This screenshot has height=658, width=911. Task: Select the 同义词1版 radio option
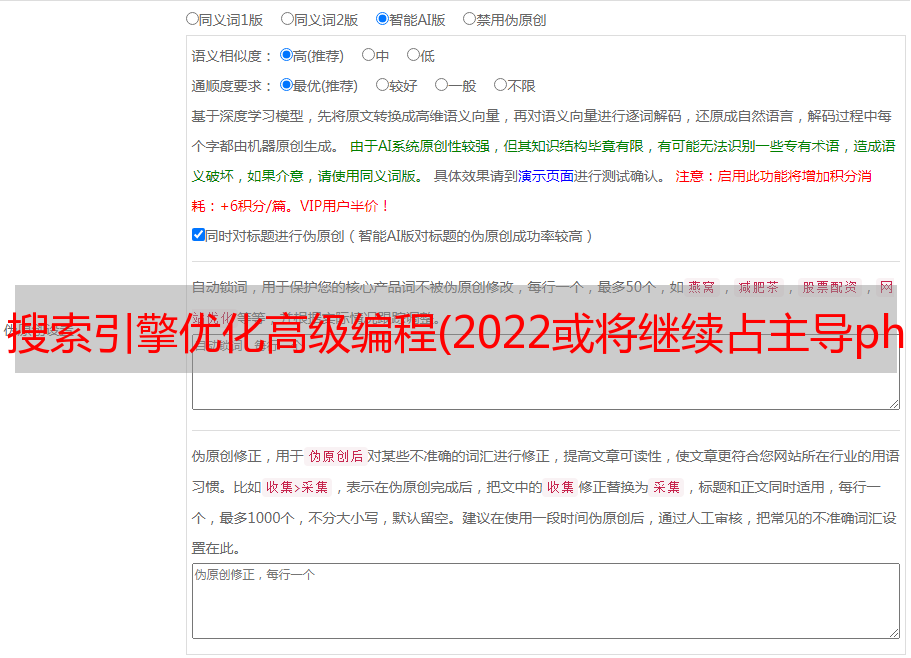[x=192, y=19]
